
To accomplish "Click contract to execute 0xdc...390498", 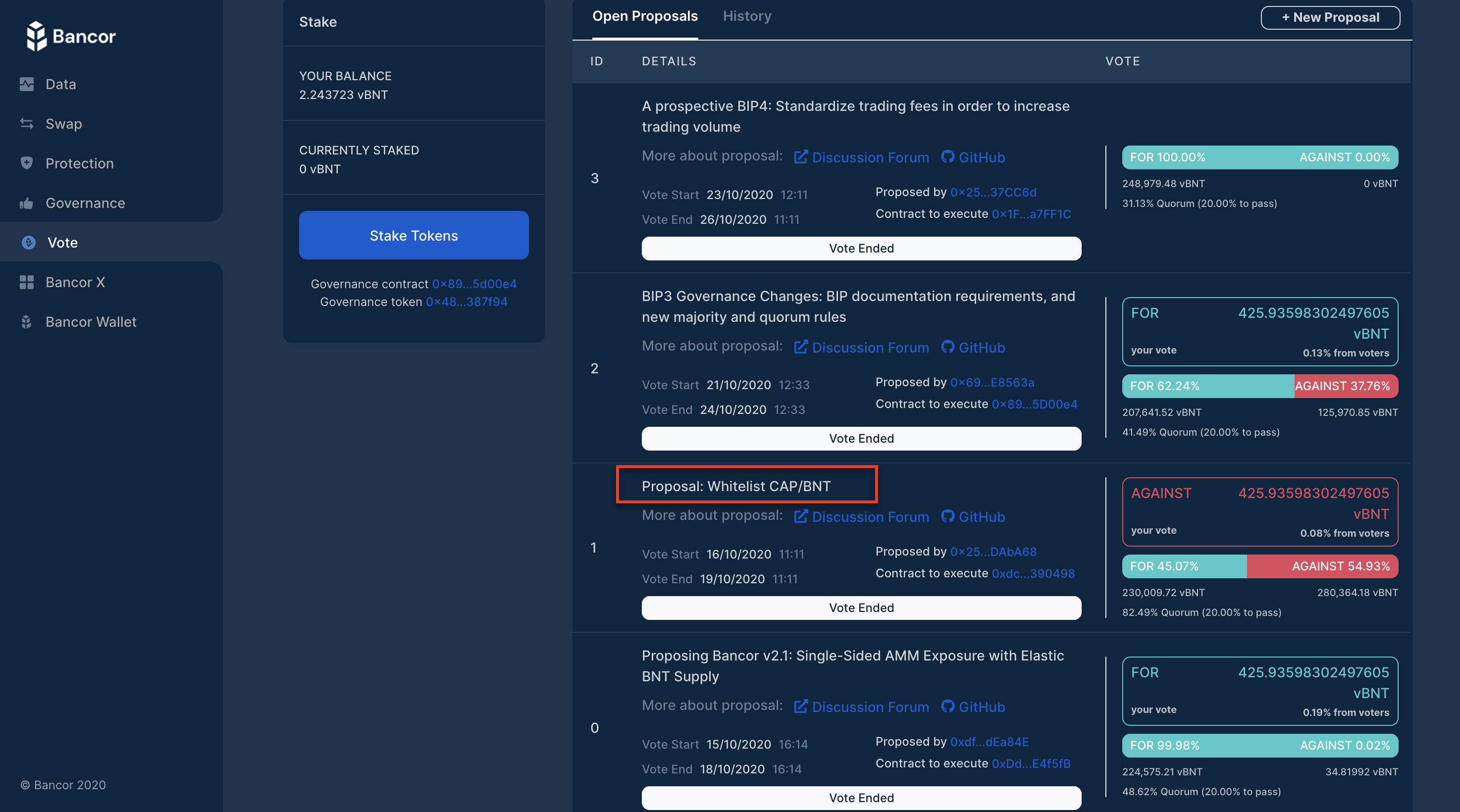I will tap(1033, 573).
